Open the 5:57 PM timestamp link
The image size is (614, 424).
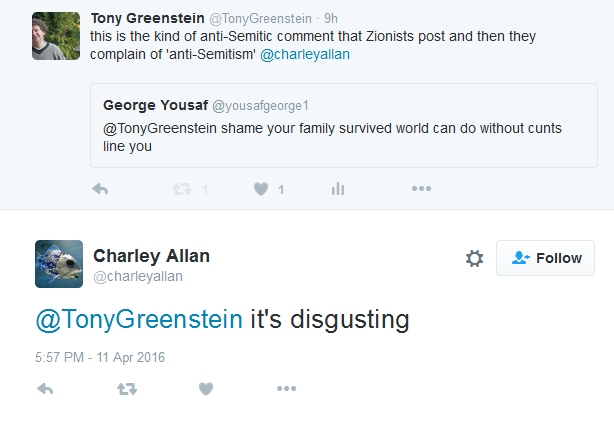tap(100, 357)
